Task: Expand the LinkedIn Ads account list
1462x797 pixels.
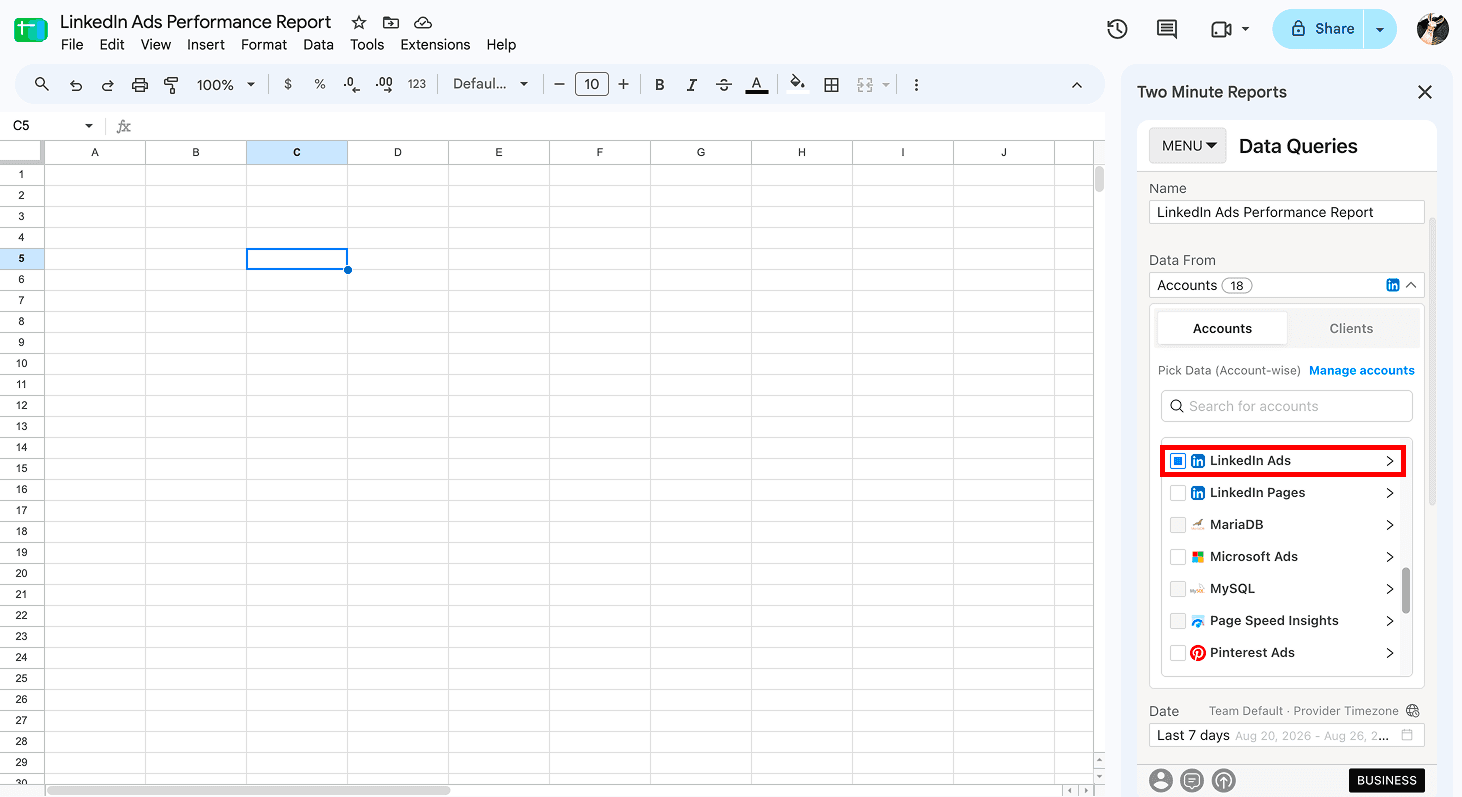Action: pyautogui.click(x=1390, y=461)
